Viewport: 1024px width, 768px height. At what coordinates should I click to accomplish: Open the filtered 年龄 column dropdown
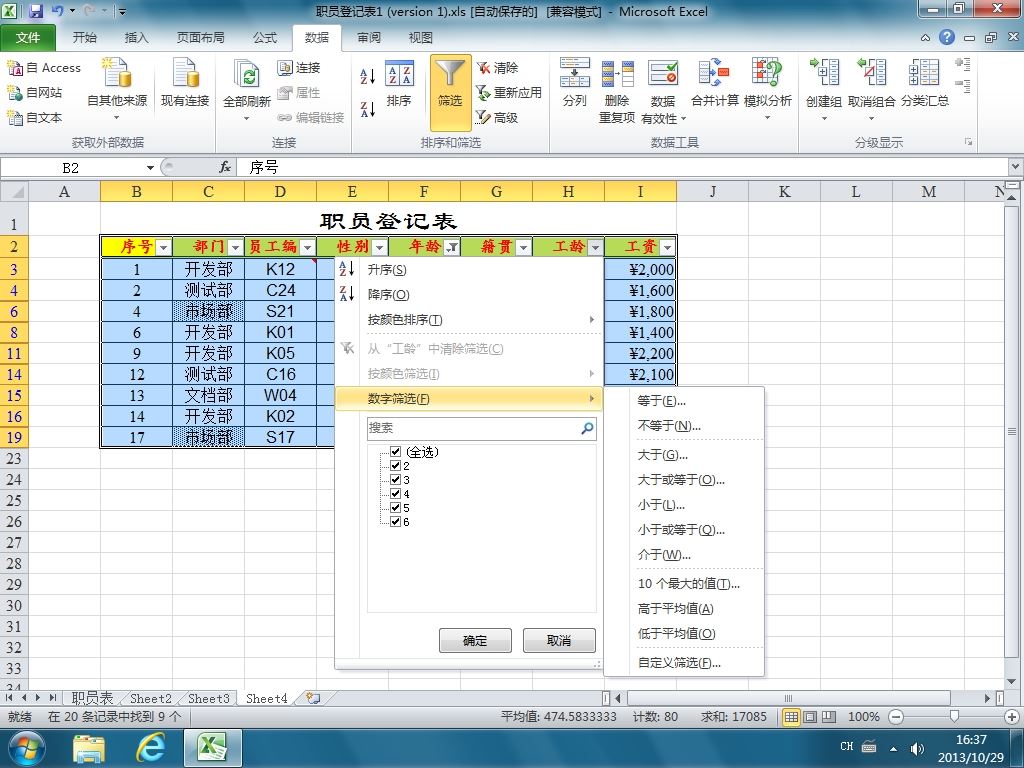click(x=451, y=248)
